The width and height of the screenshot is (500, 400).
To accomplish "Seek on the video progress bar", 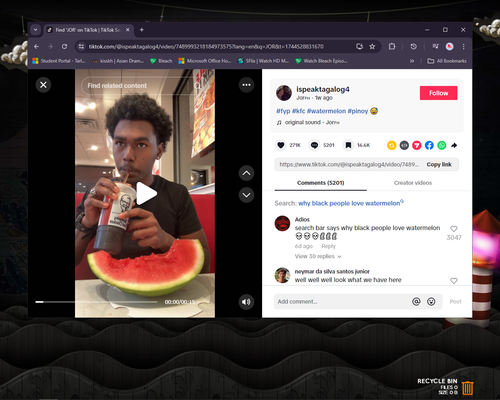I will coord(96,302).
